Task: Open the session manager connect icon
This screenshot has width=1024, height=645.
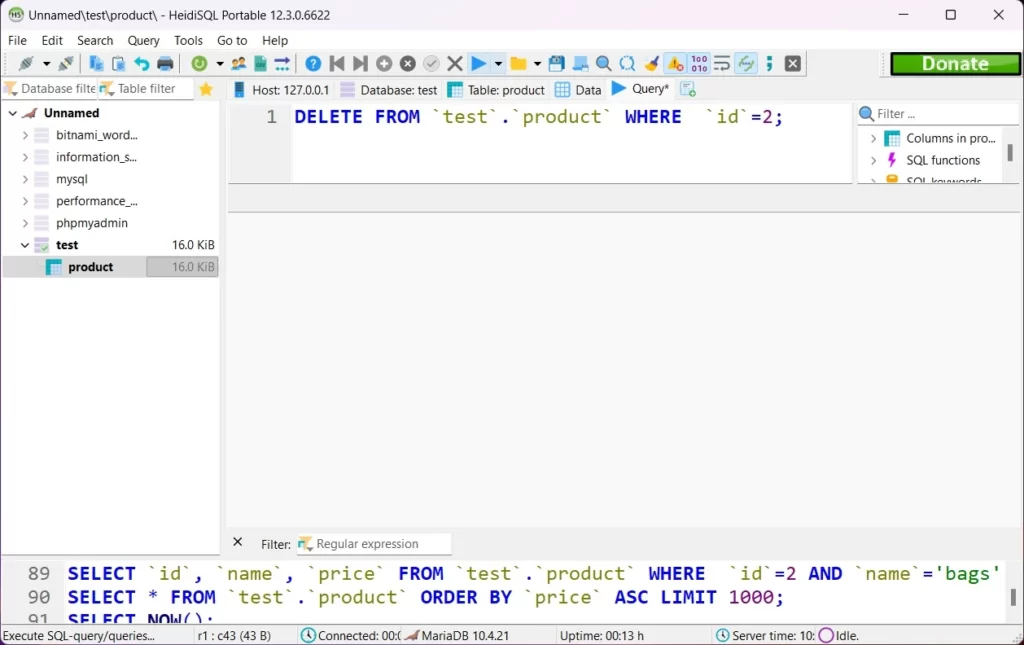Action: tap(26, 63)
